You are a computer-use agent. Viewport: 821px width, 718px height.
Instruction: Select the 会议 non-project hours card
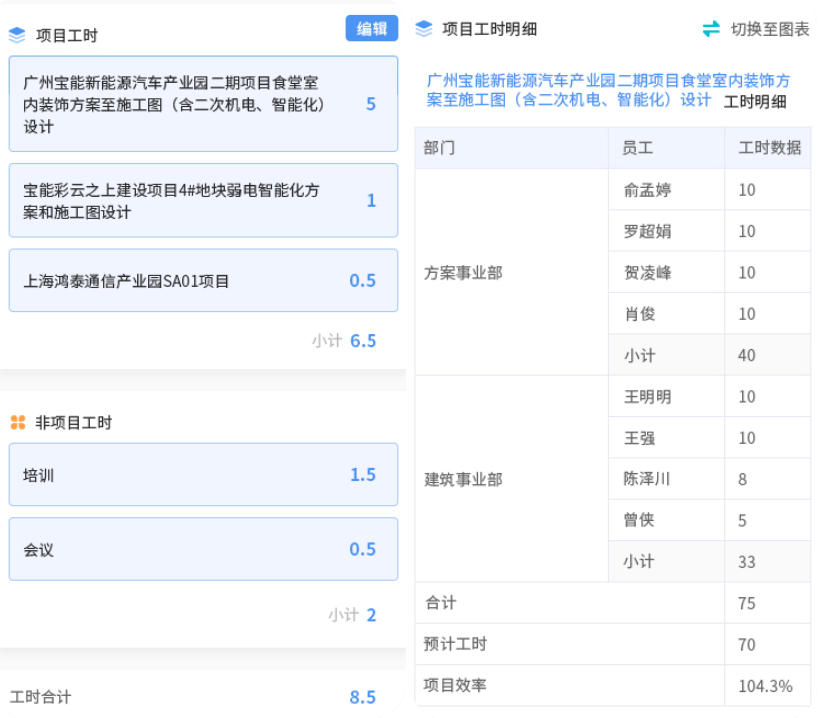[x=203, y=549]
